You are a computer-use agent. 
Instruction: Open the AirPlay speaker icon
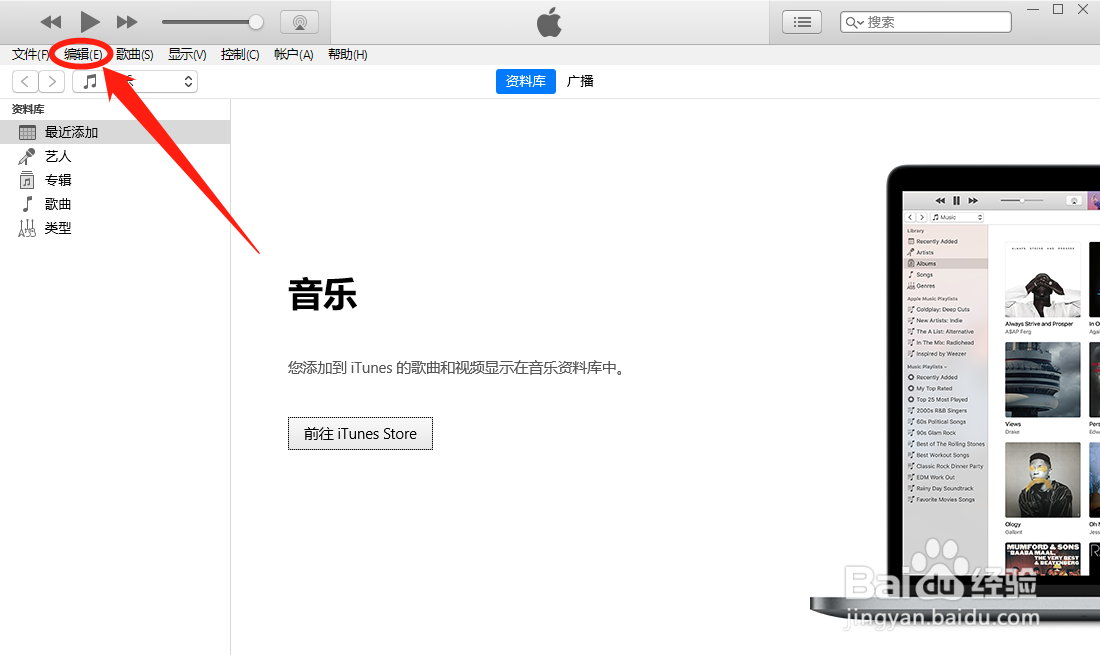pos(299,21)
